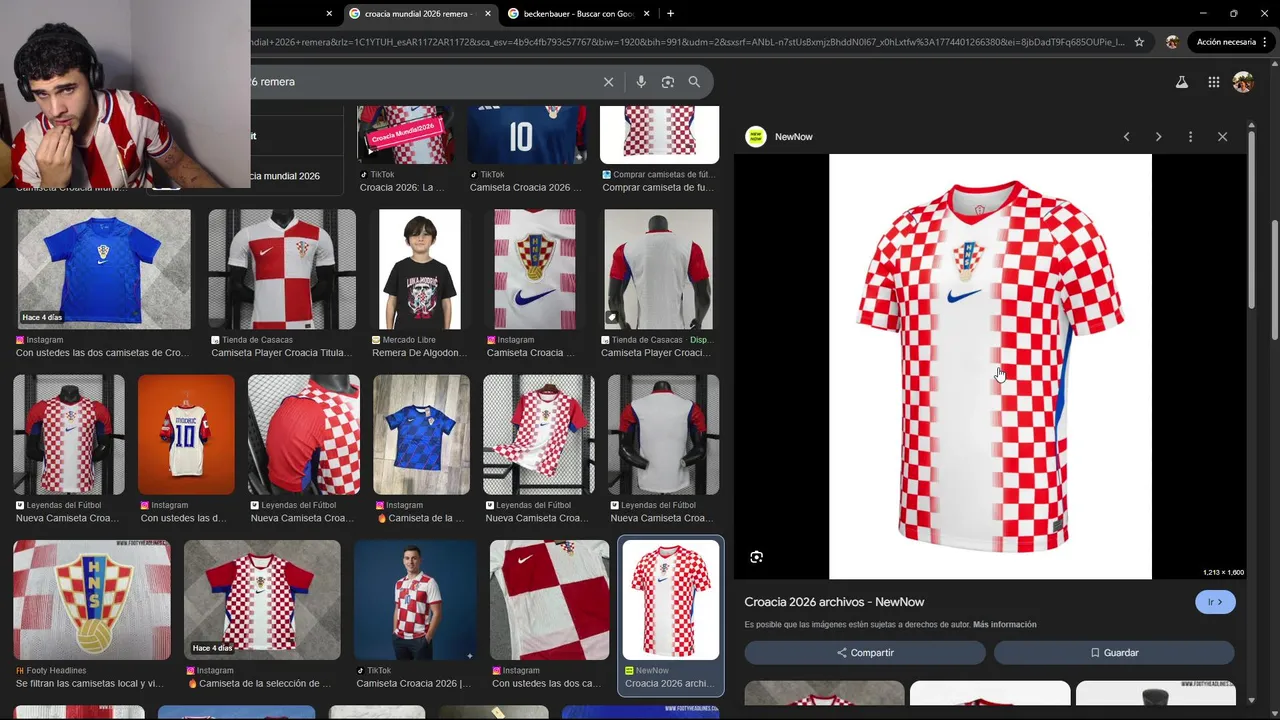Close the beckenbauer Google search tab
The height and width of the screenshot is (720, 1280).
(x=646, y=14)
